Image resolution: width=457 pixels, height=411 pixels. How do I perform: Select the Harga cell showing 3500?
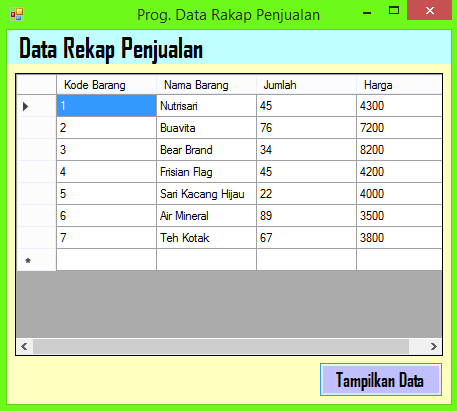pyautogui.click(x=399, y=216)
